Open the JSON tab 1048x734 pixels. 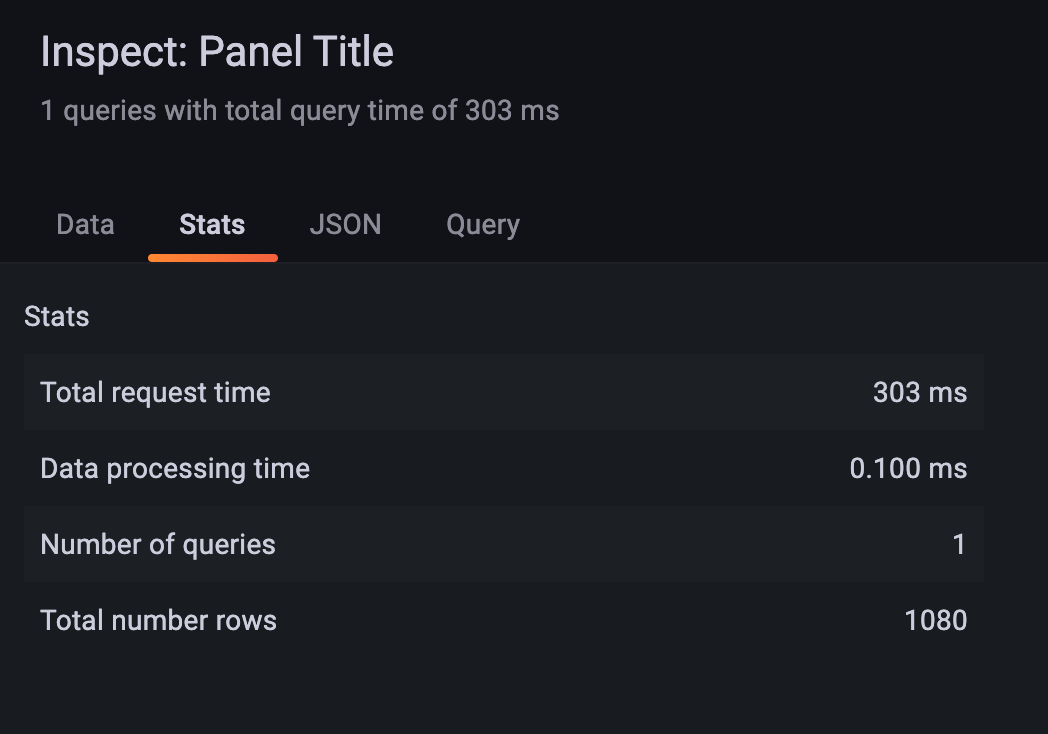(345, 224)
